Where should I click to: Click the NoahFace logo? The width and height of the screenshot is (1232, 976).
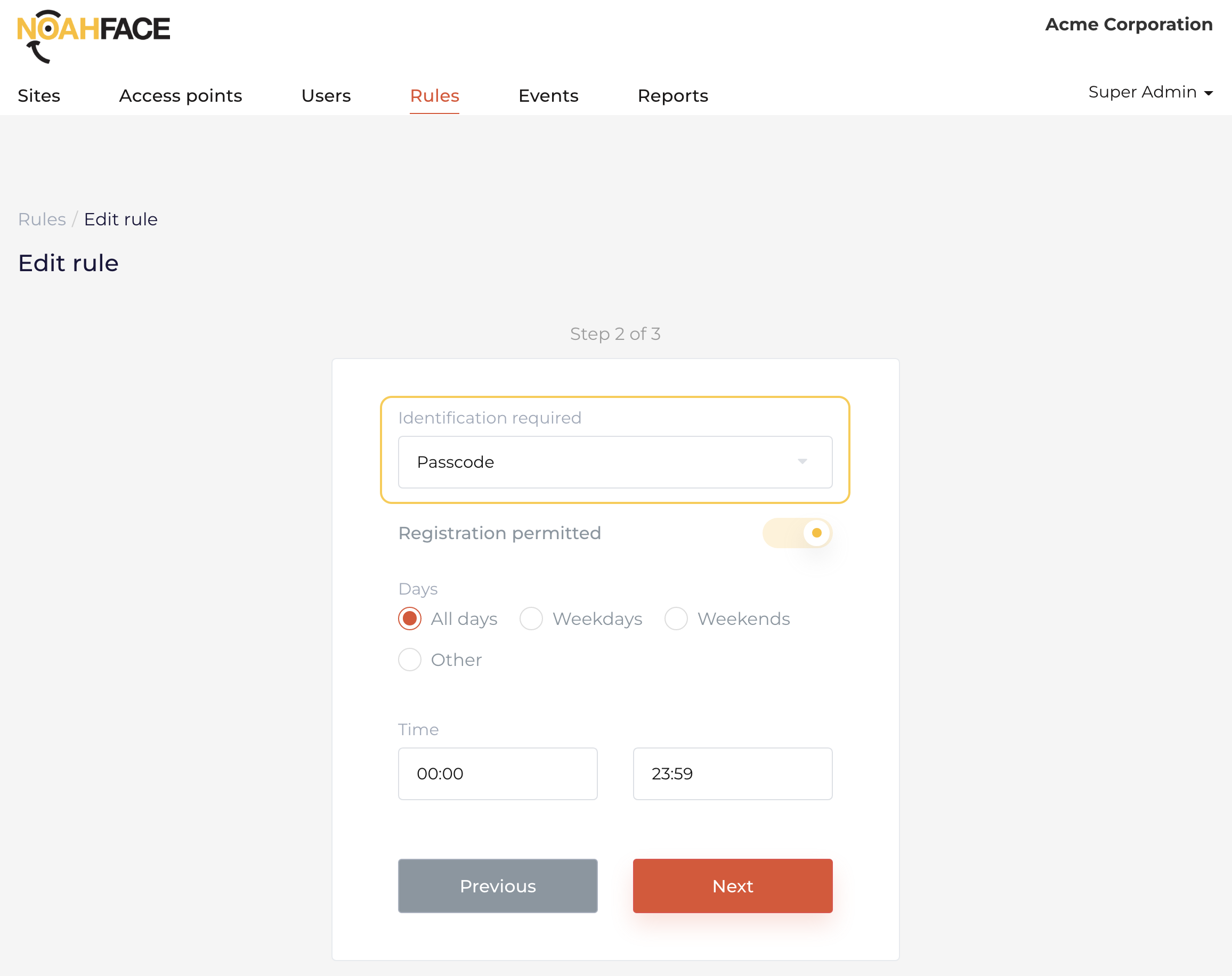pos(93,33)
